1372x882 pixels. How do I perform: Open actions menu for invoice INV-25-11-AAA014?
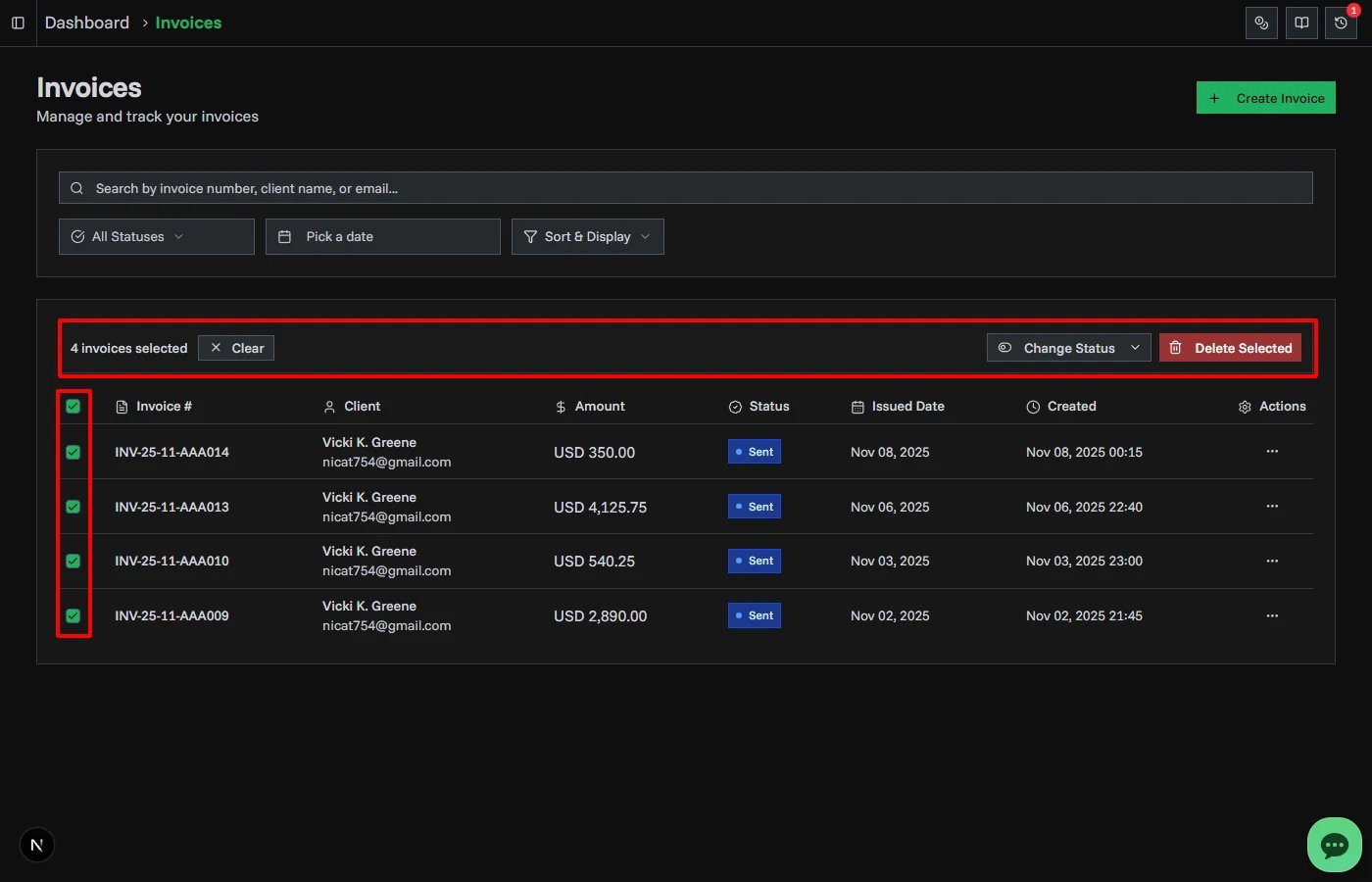tap(1271, 452)
